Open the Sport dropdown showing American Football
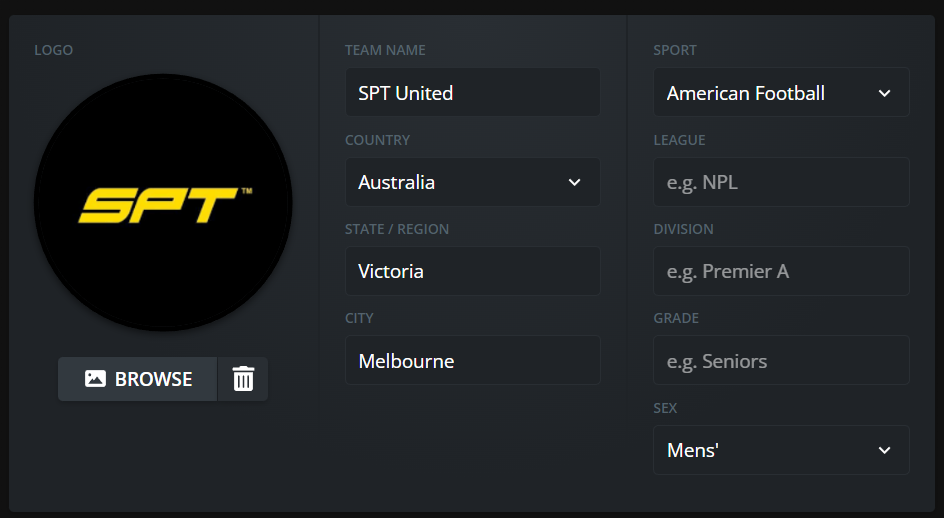This screenshot has width=944, height=518. pos(781,92)
